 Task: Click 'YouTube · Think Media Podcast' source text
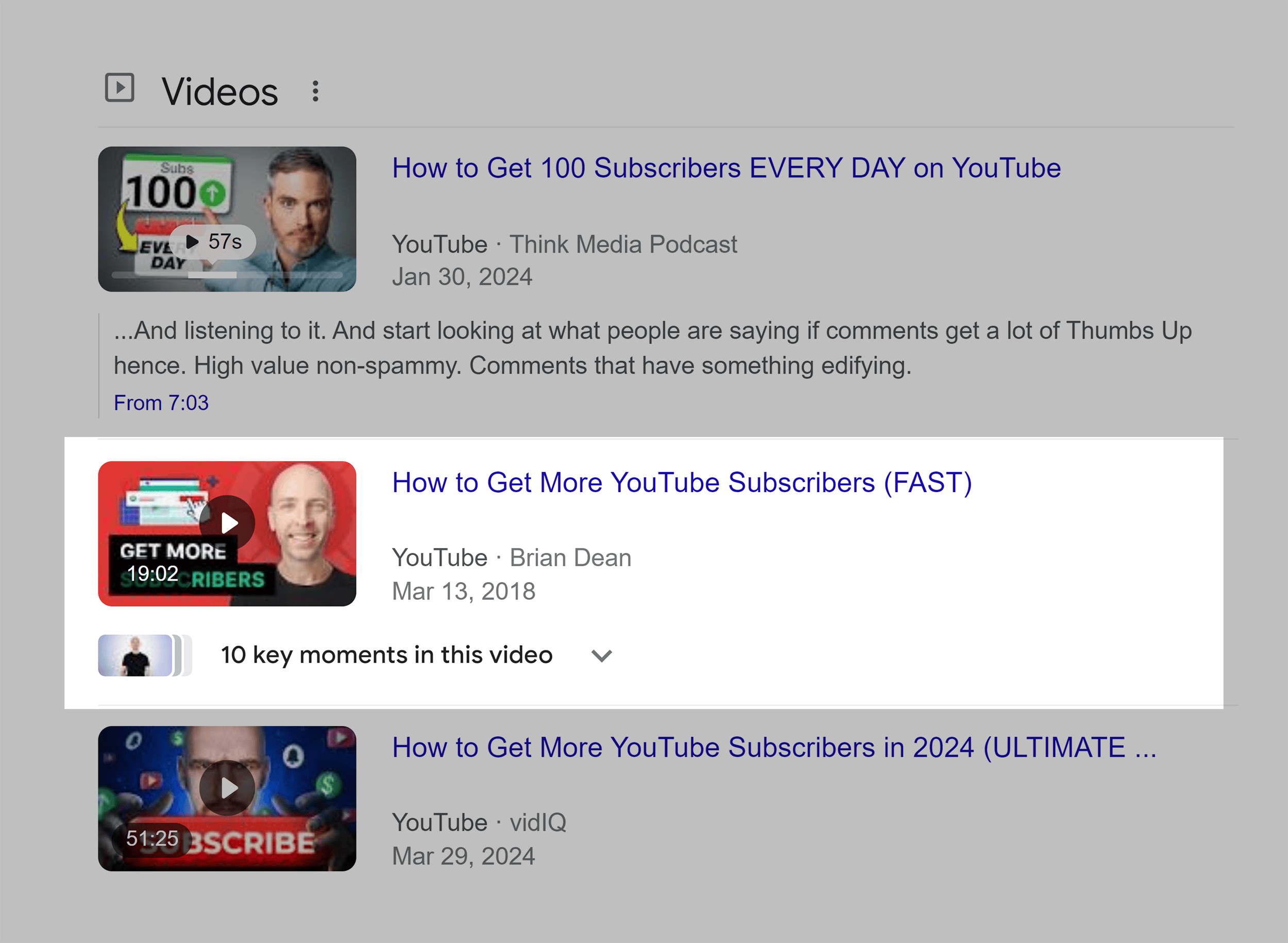click(x=564, y=244)
